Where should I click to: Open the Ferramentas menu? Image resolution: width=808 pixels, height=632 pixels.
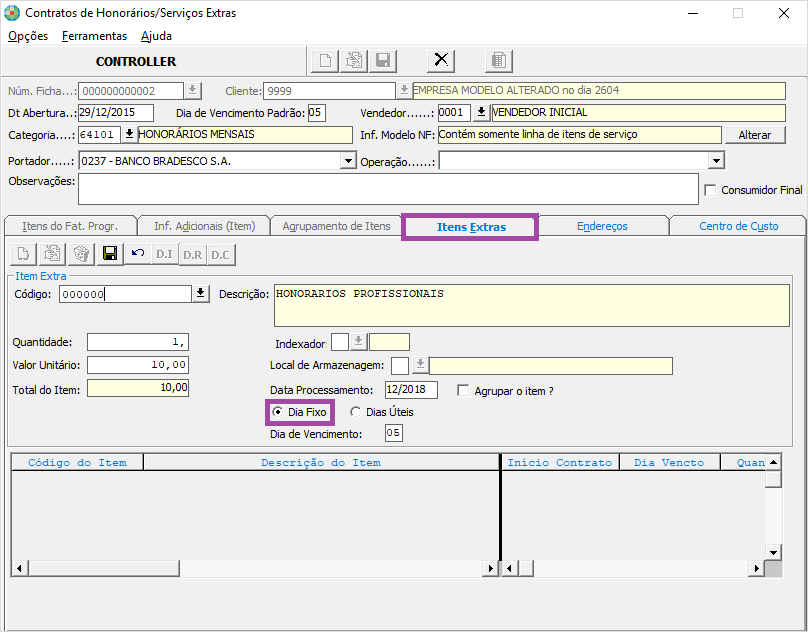(x=94, y=36)
